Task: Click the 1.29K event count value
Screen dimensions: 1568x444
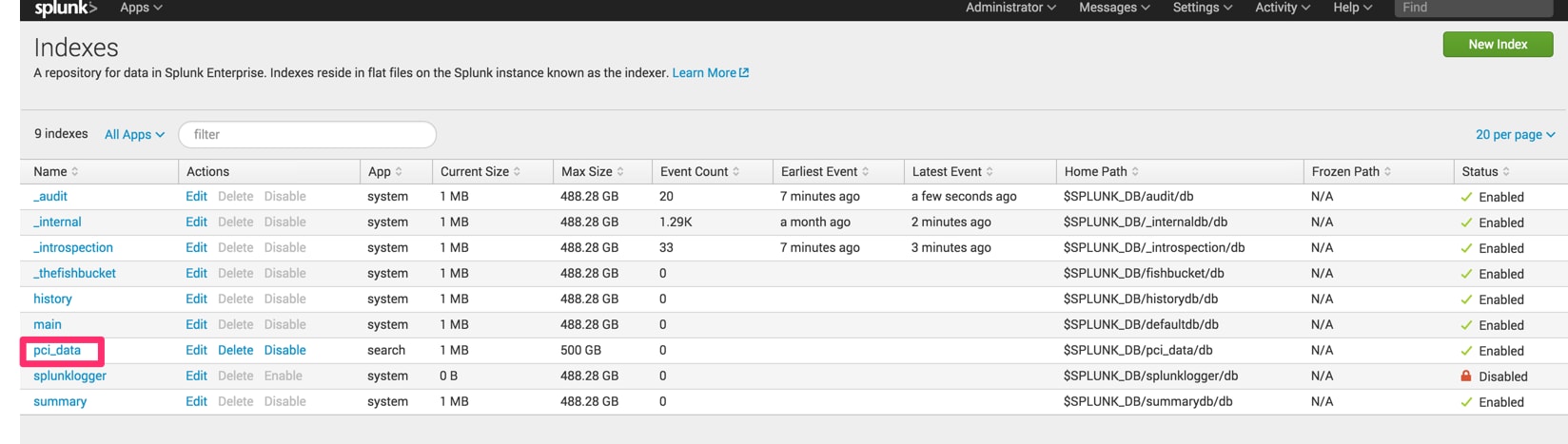Action: pyautogui.click(x=676, y=222)
